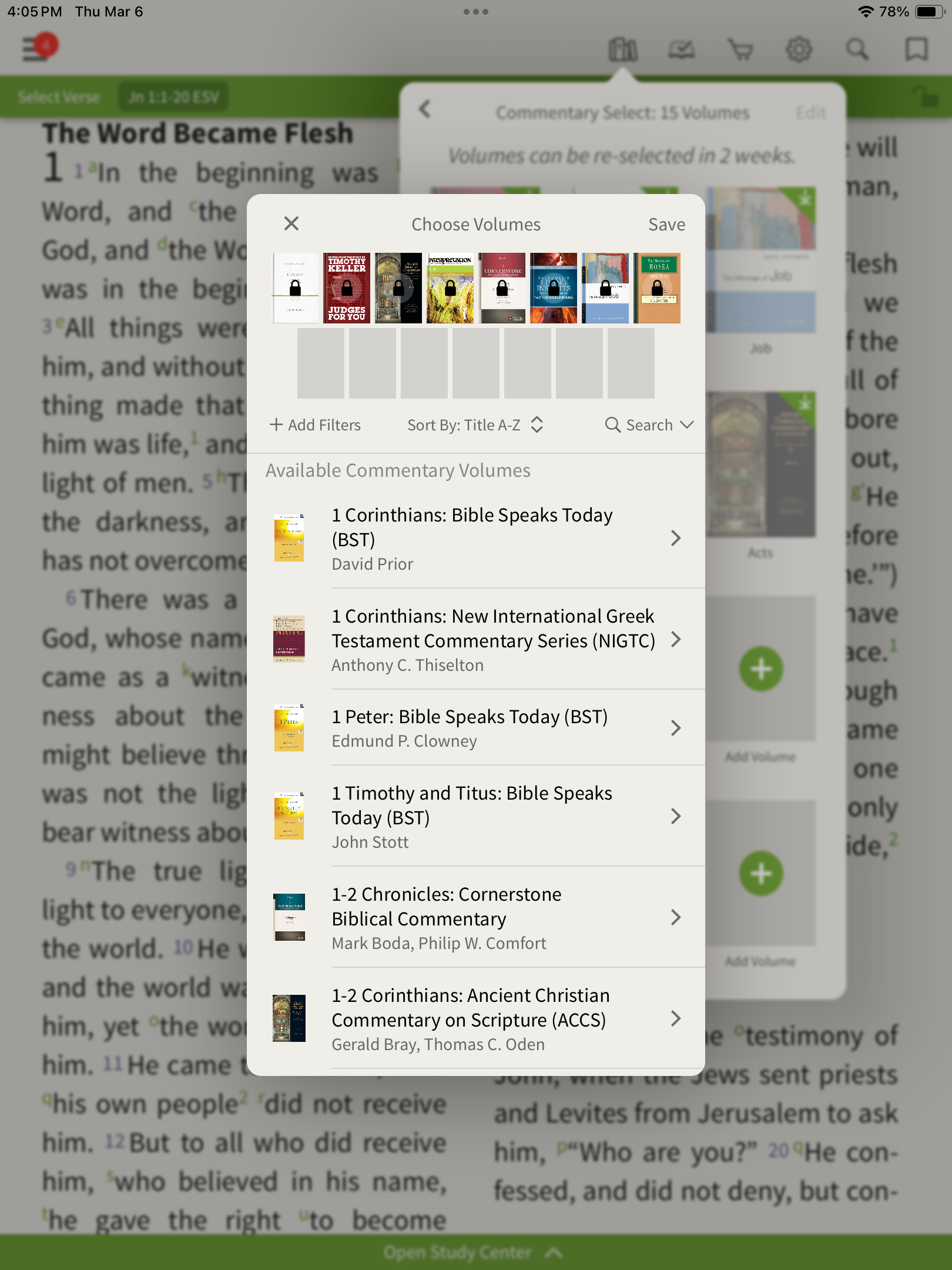Close the Choose Volumes dialog

291,223
